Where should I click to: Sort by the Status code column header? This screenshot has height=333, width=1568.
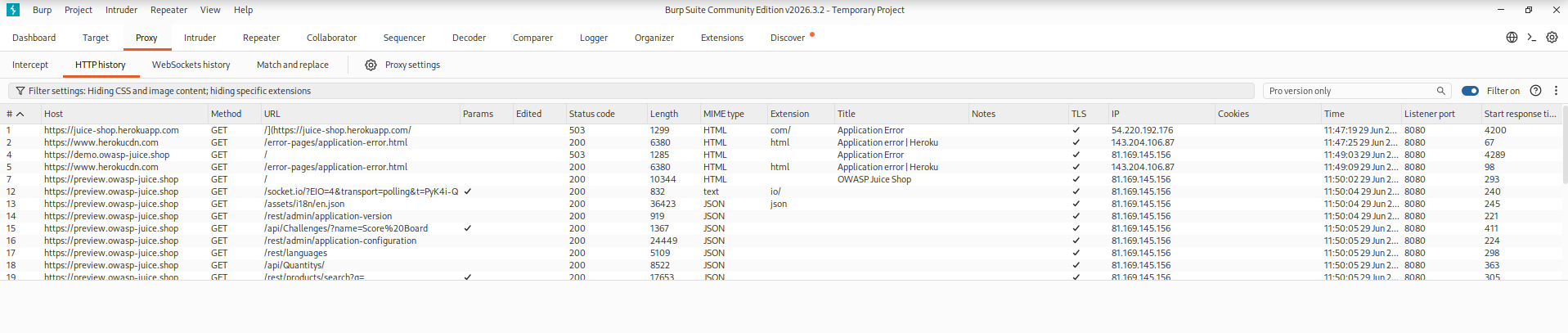pyautogui.click(x=605, y=114)
